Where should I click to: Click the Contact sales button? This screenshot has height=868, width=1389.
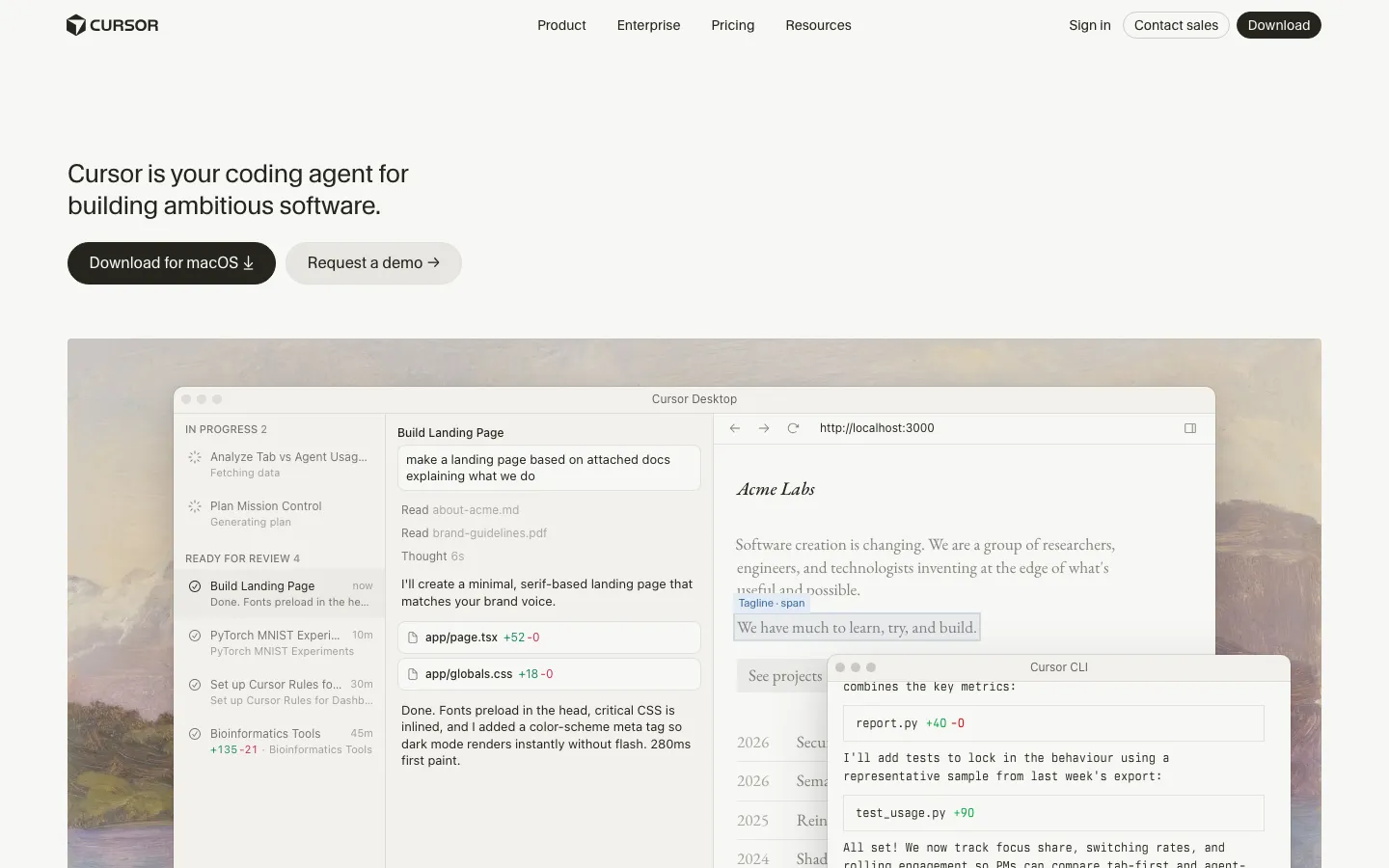1176,25
